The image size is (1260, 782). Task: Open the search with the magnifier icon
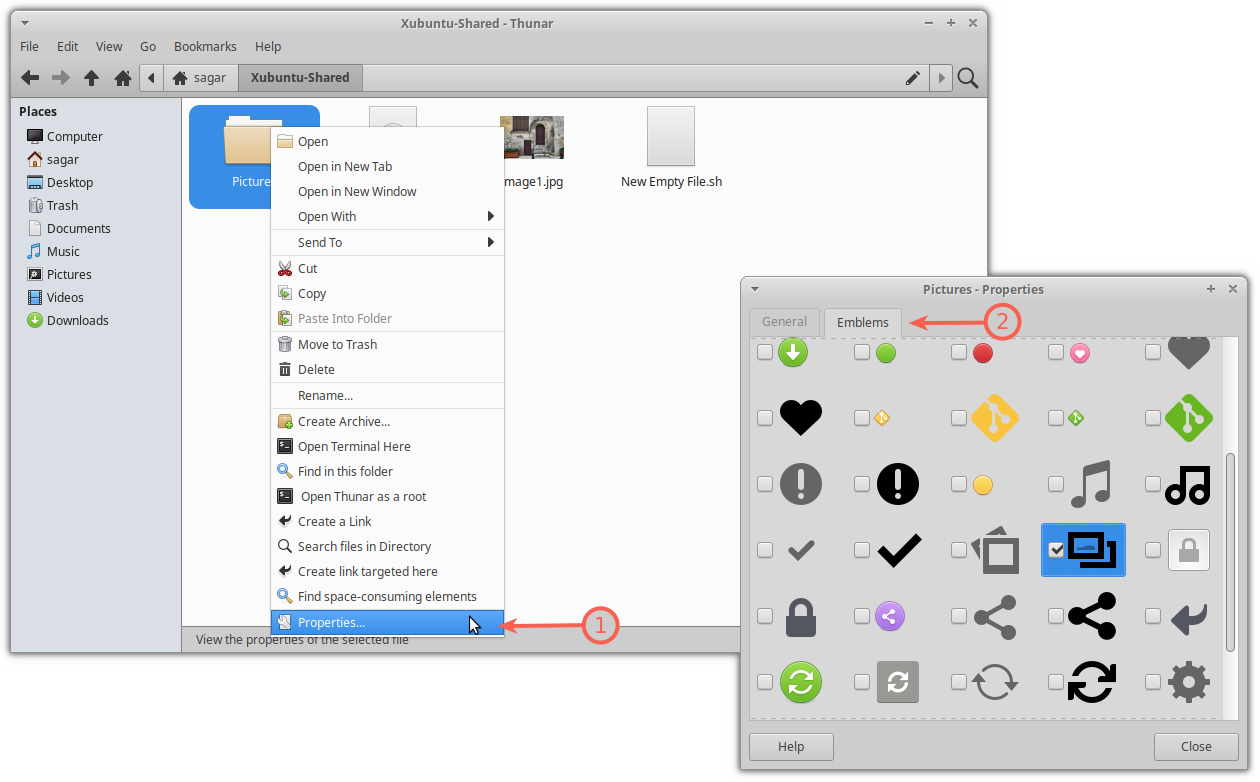tap(967, 77)
